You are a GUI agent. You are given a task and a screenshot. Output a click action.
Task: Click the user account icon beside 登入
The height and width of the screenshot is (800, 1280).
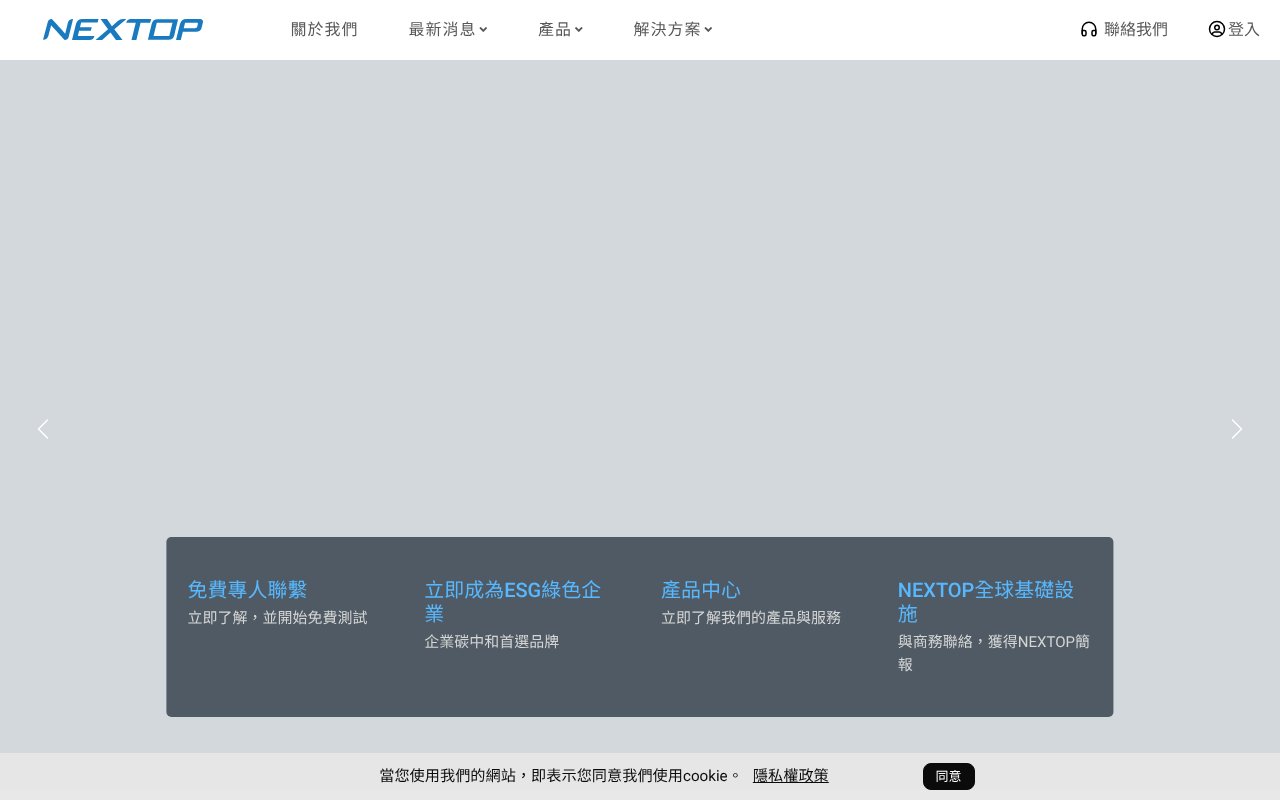click(1216, 29)
